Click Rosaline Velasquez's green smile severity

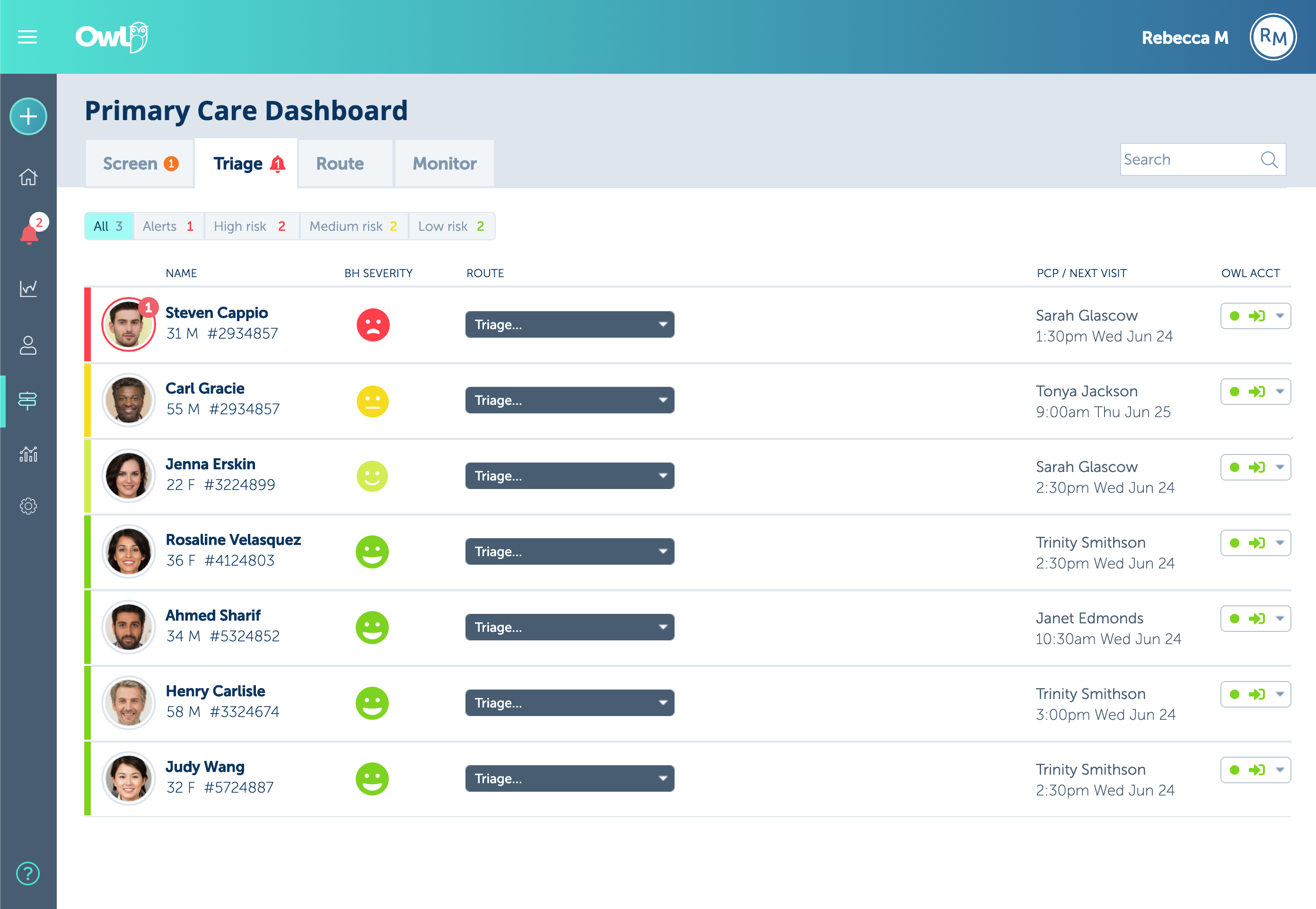pos(372,552)
